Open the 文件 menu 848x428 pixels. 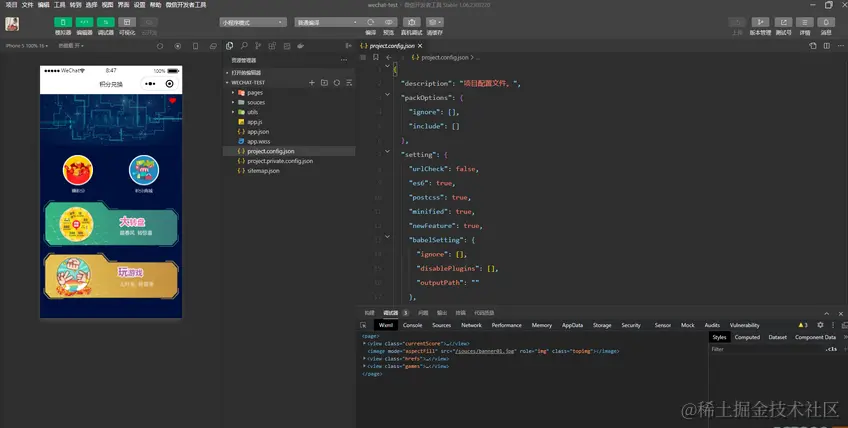27,5
